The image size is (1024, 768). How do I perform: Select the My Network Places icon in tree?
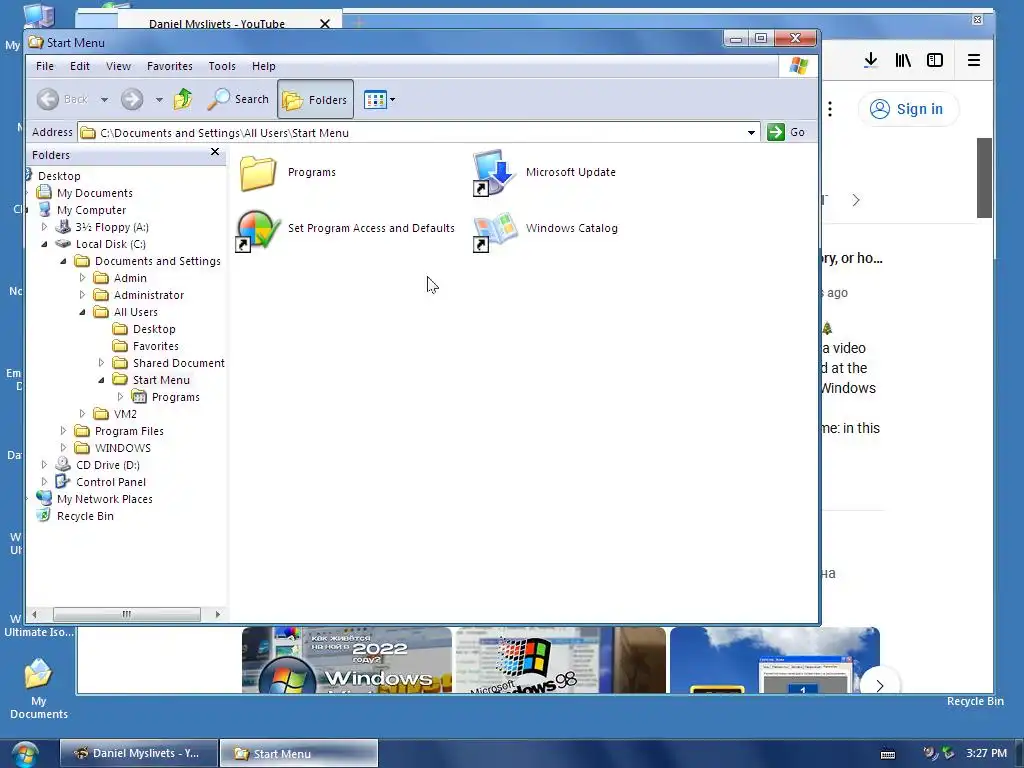44,498
